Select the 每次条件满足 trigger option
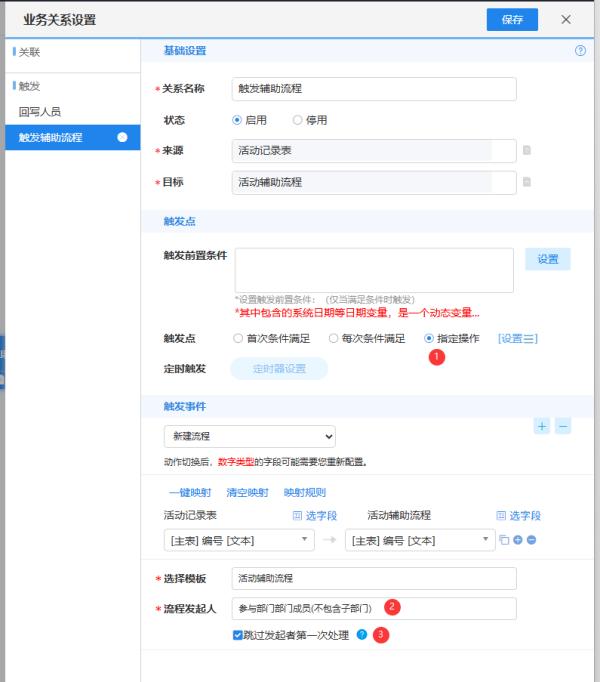The image size is (600, 682). (335, 339)
